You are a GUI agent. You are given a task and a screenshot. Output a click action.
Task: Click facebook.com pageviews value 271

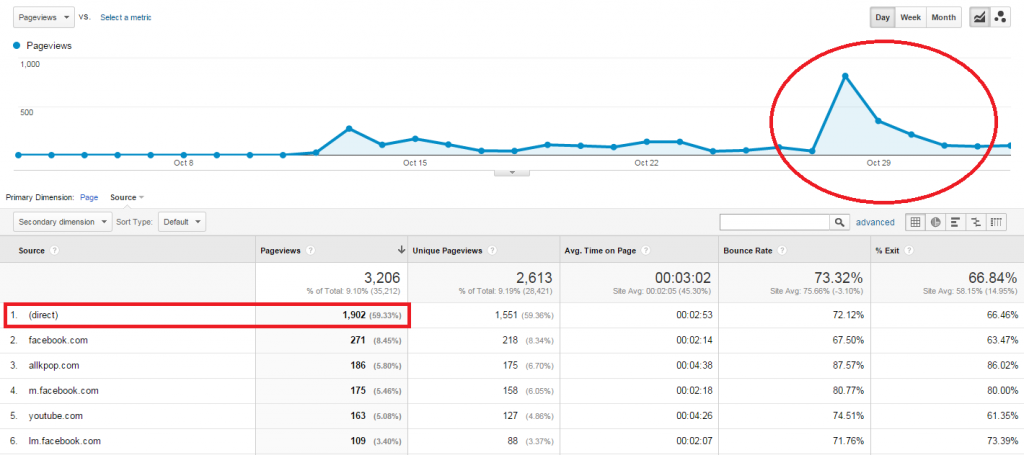tap(359, 340)
